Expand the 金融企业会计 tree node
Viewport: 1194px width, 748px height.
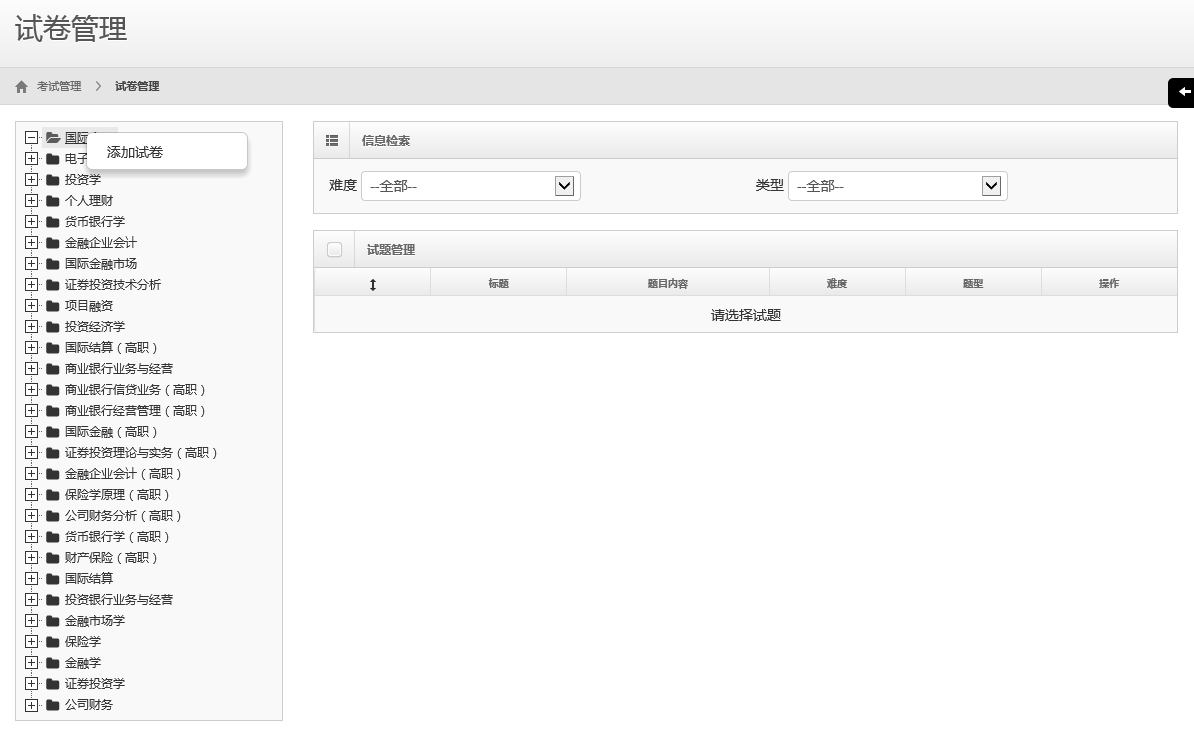[x=32, y=243]
